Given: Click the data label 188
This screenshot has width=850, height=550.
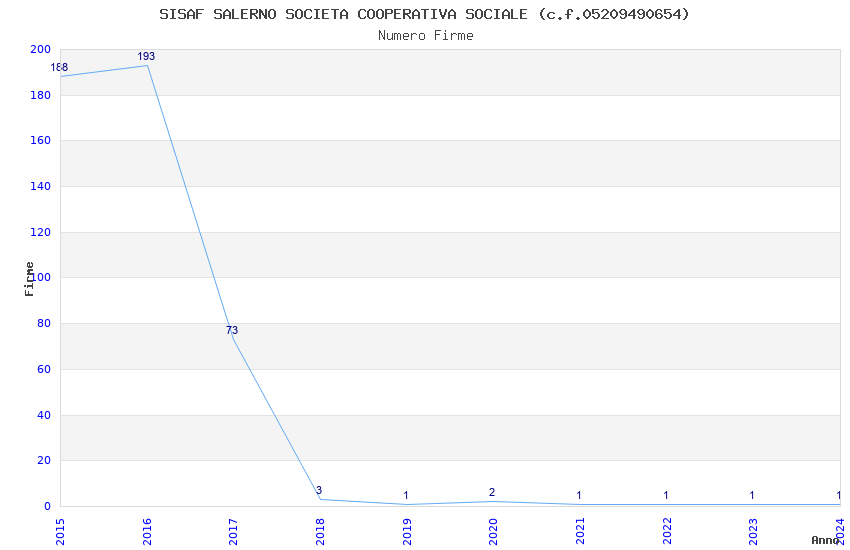Looking at the screenshot, I should click(59, 67).
